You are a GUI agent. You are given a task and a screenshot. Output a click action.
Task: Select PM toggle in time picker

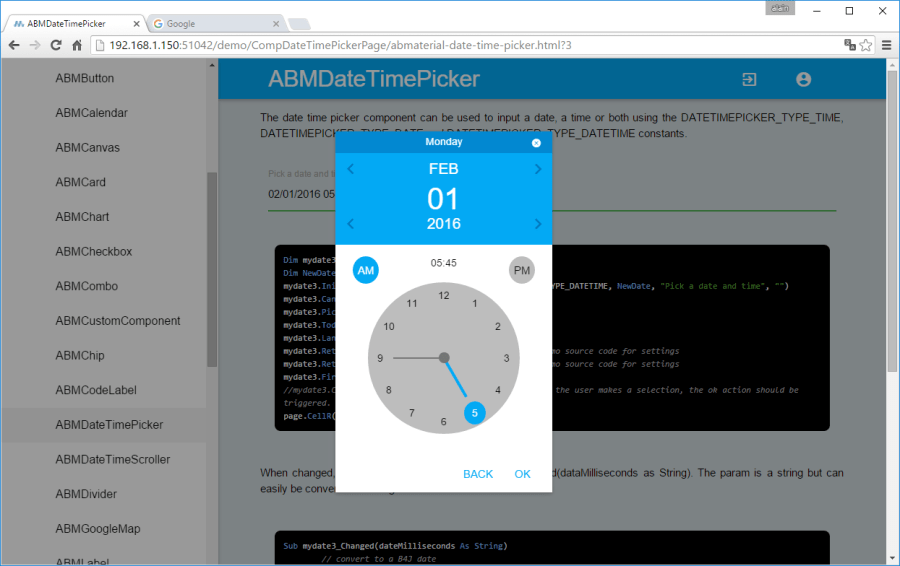(522, 270)
